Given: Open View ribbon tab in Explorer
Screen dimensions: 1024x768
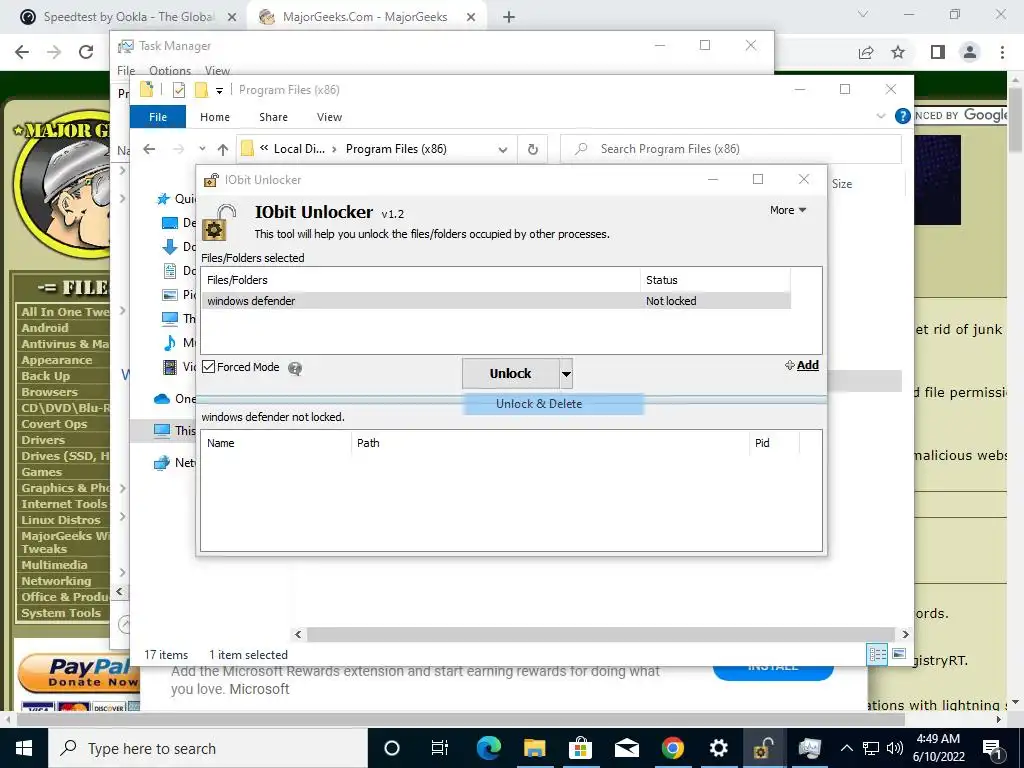Looking at the screenshot, I should (329, 117).
